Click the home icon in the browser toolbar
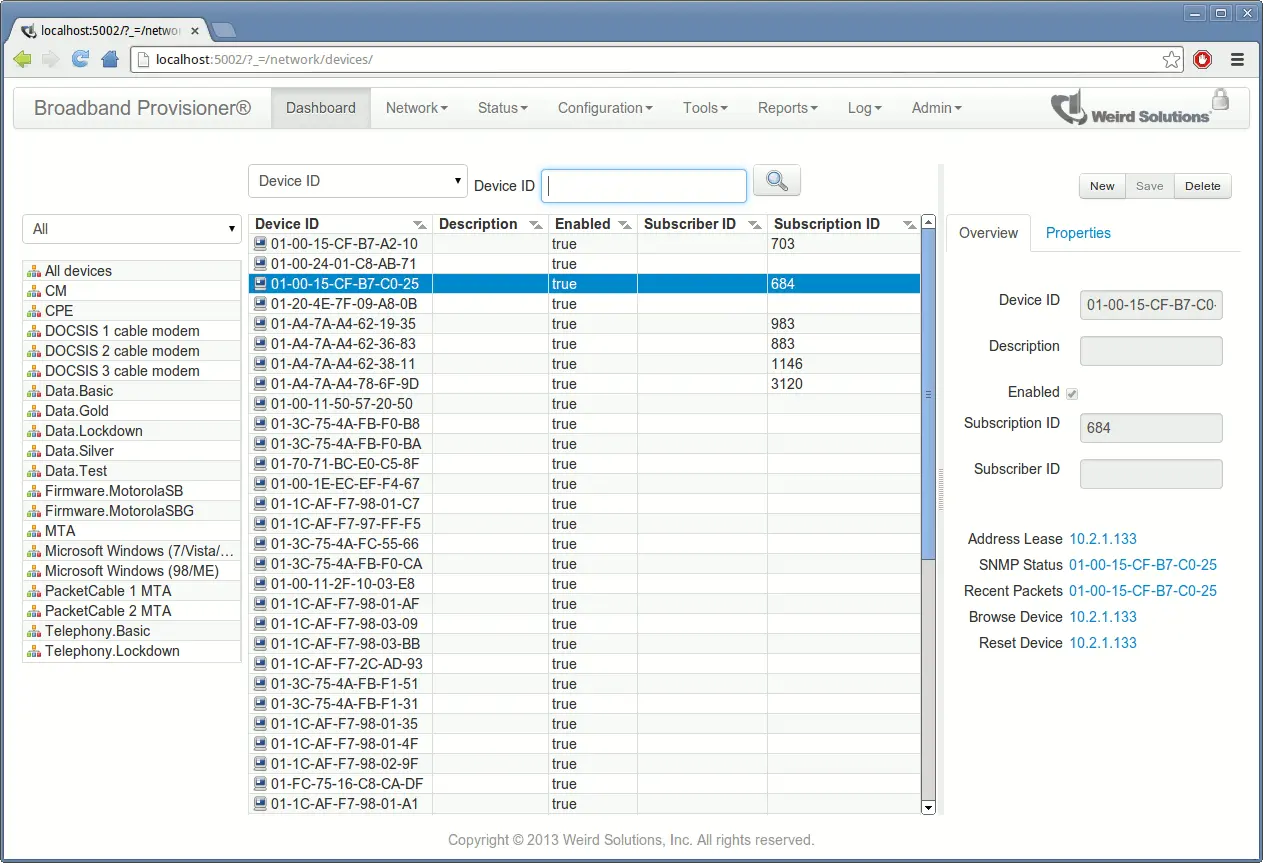The width and height of the screenshot is (1263, 863). [x=109, y=59]
